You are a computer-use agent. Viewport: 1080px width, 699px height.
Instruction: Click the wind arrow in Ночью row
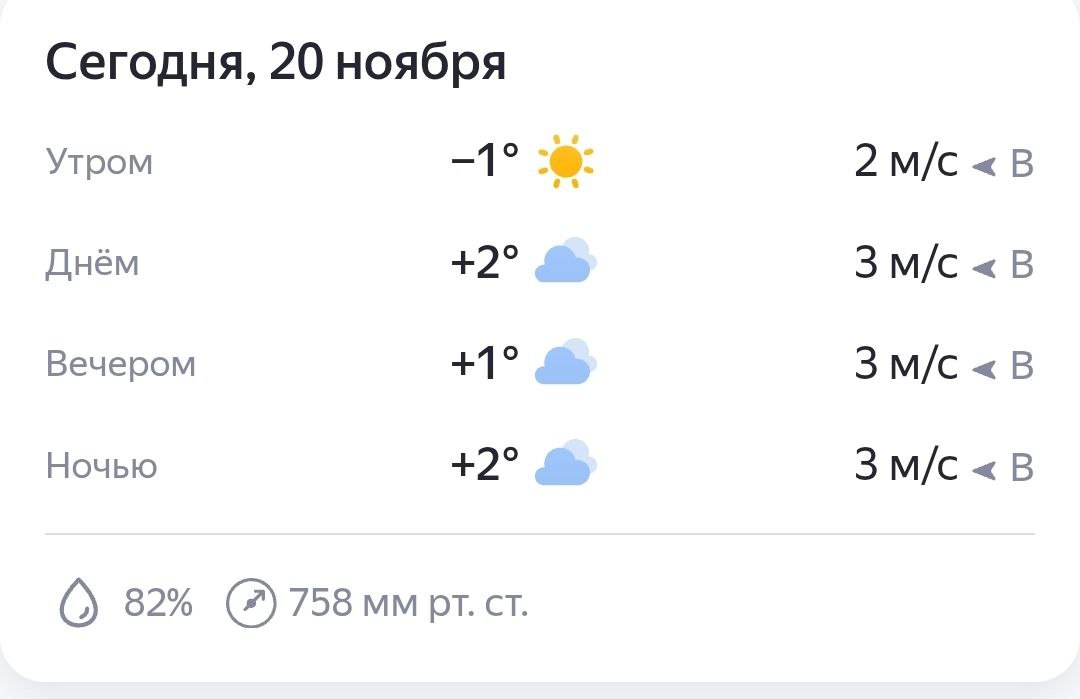point(984,468)
